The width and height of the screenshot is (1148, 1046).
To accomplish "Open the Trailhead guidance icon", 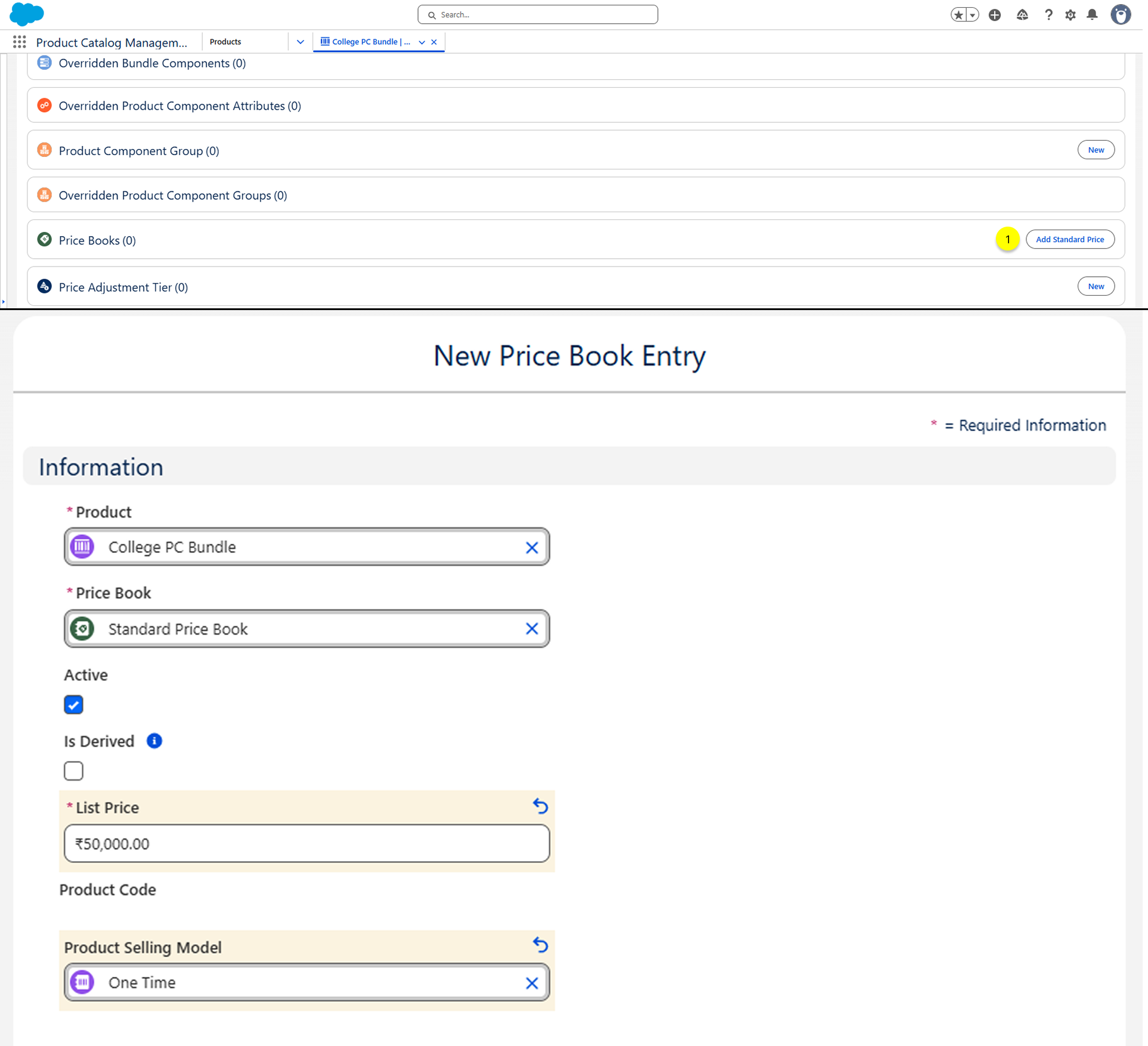I will [1022, 15].
